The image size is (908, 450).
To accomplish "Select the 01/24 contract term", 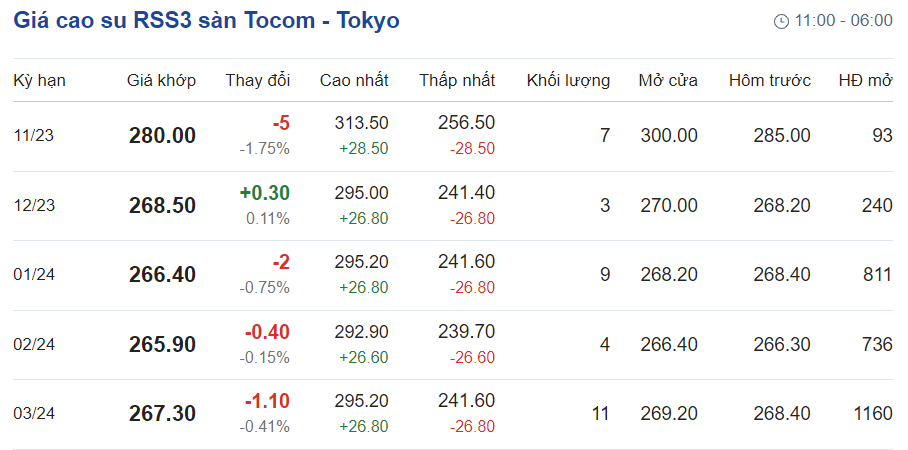I will pyautogui.click(x=34, y=274).
